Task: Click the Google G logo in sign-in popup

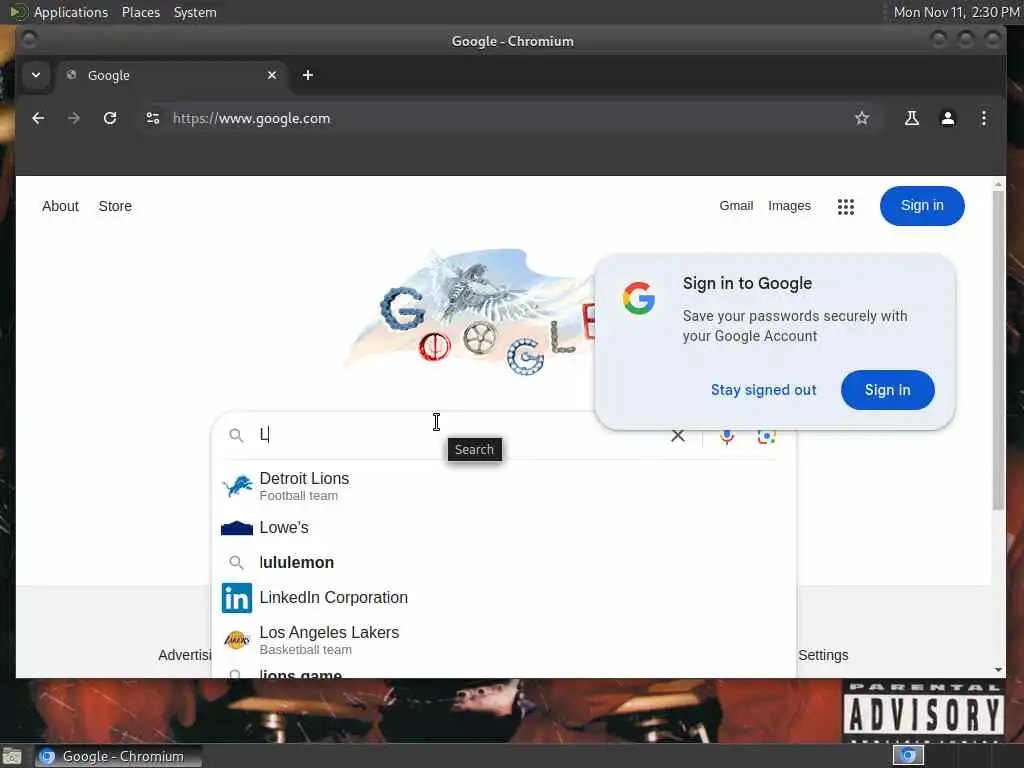Action: click(639, 298)
